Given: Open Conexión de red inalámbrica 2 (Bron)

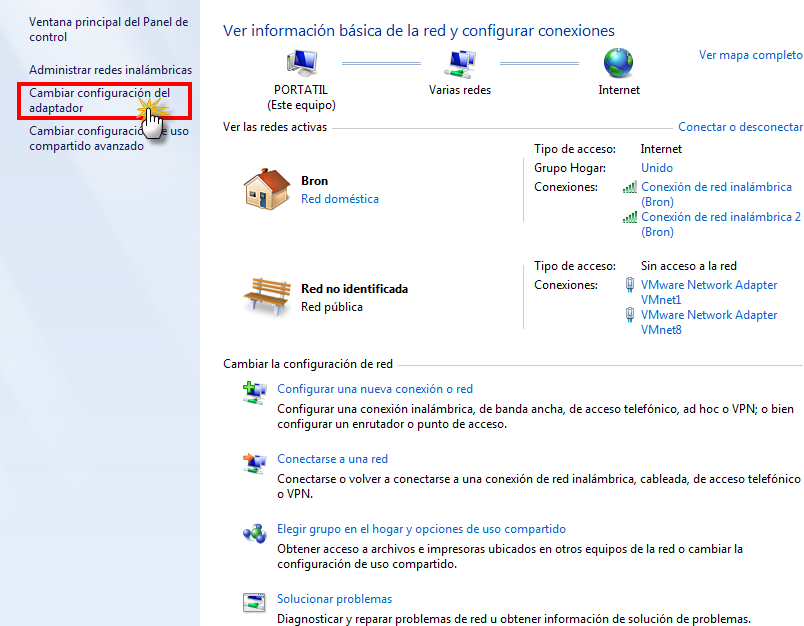Looking at the screenshot, I should pos(721,224).
